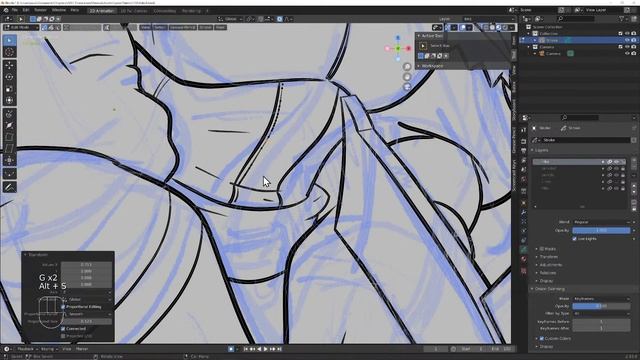Select the Scale tool in left toolbar
This screenshot has width=640, height=360.
click(9, 89)
